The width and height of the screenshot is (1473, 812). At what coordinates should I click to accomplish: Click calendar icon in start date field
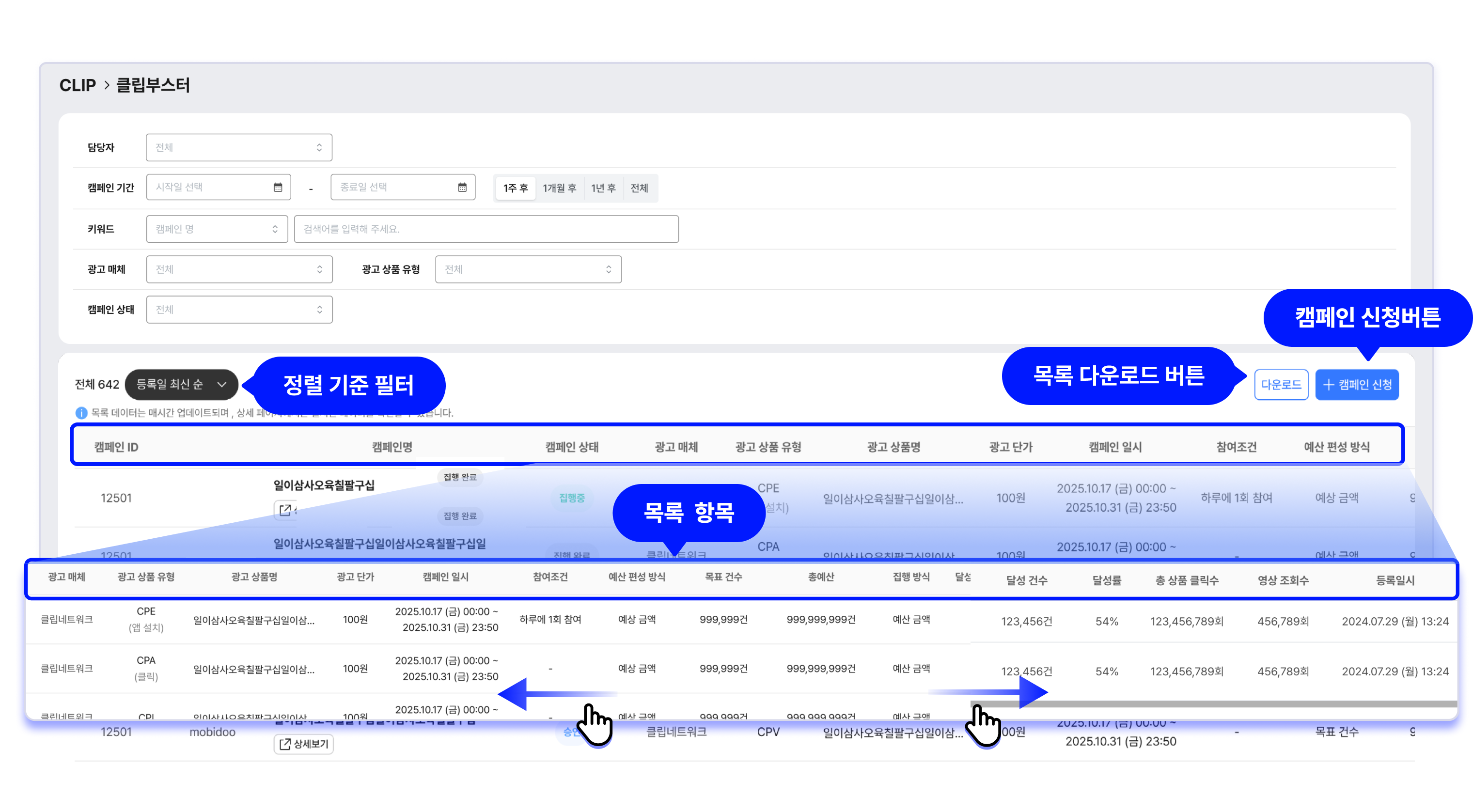coord(278,187)
